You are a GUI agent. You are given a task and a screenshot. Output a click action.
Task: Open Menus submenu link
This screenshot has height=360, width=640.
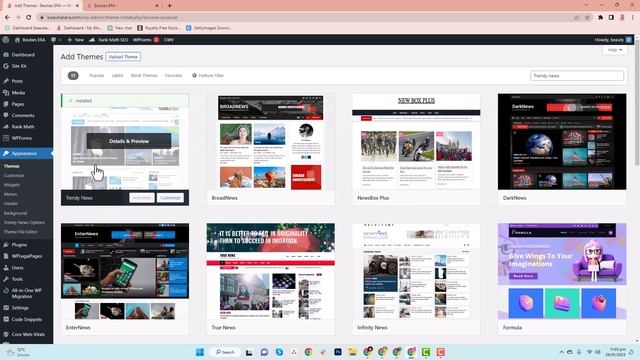tap(11, 194)
